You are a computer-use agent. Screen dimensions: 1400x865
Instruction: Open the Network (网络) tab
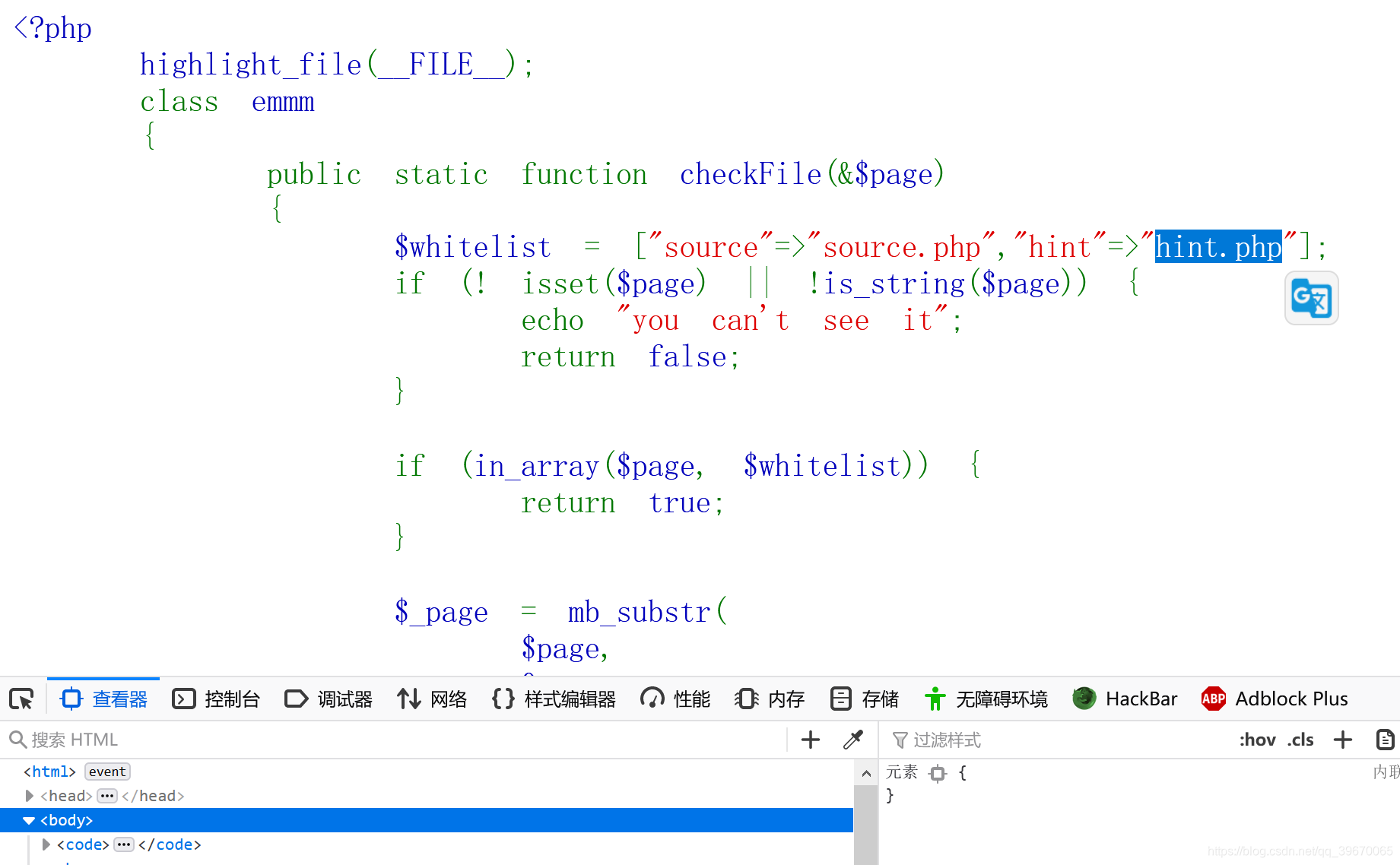(x=432, y=699)
